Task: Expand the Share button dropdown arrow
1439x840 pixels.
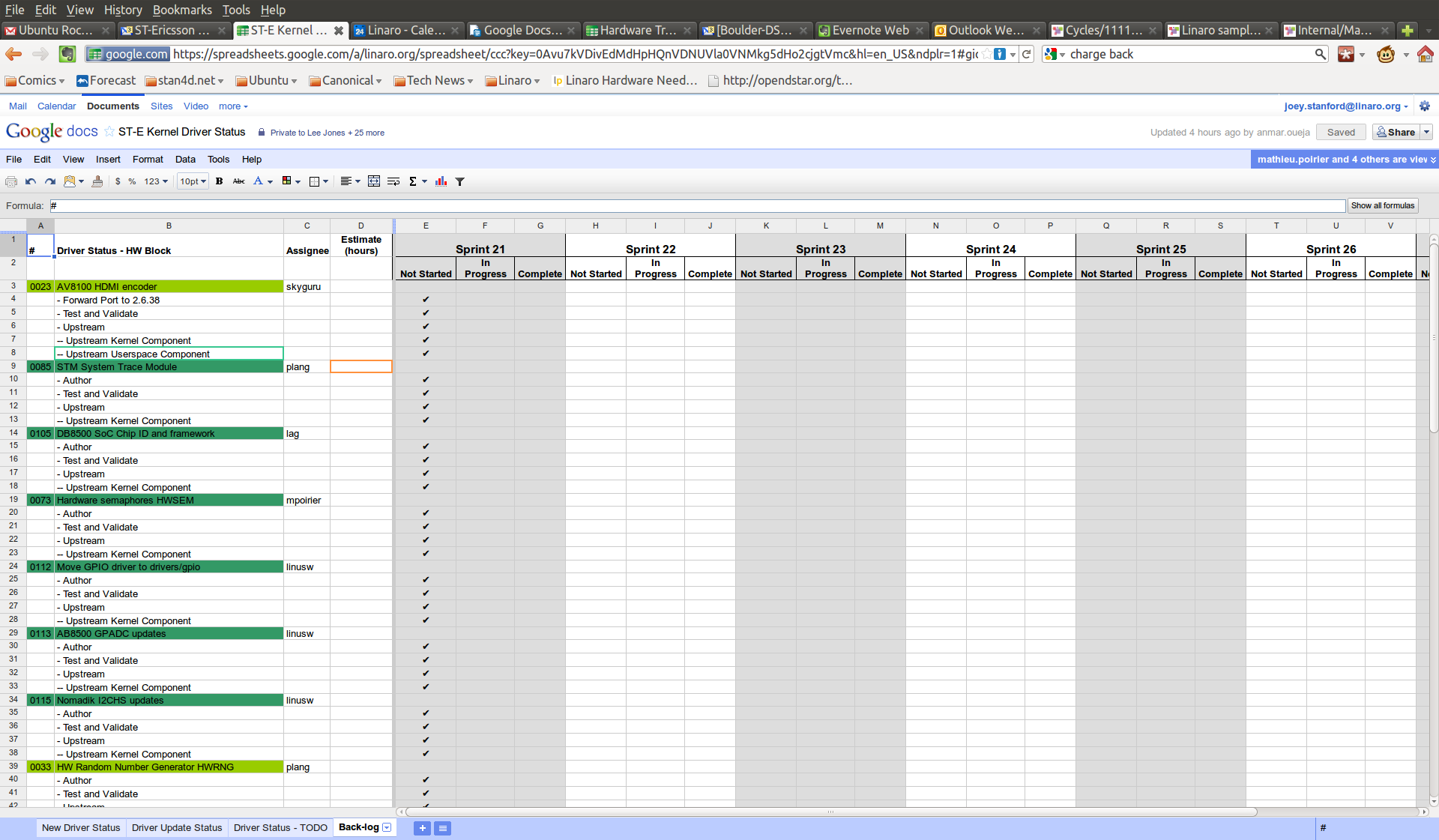Action: click(1426, 132)
